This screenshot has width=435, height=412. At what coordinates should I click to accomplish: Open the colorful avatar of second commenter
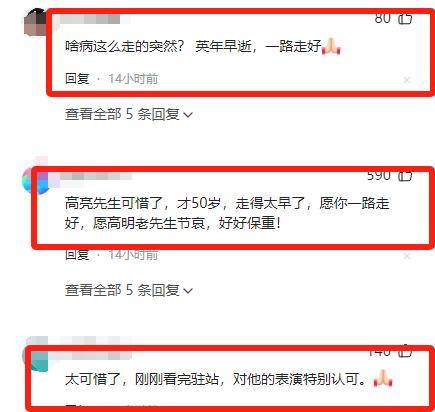point(34,181)
